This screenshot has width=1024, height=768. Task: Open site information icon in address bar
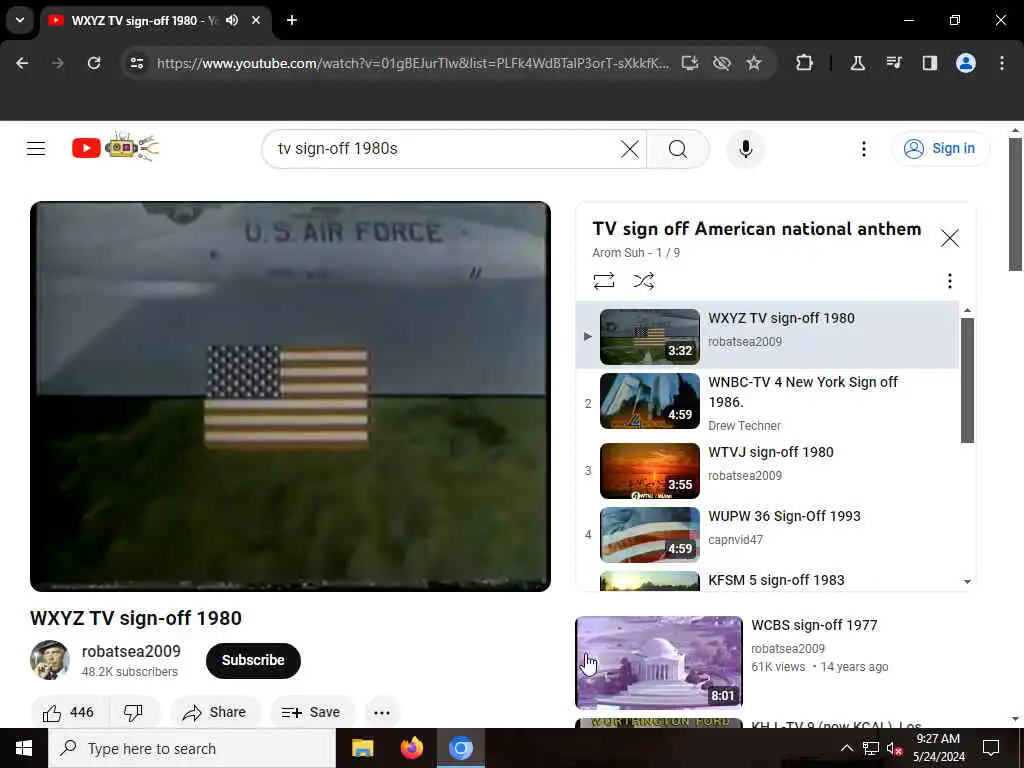(x=136, y=63)
